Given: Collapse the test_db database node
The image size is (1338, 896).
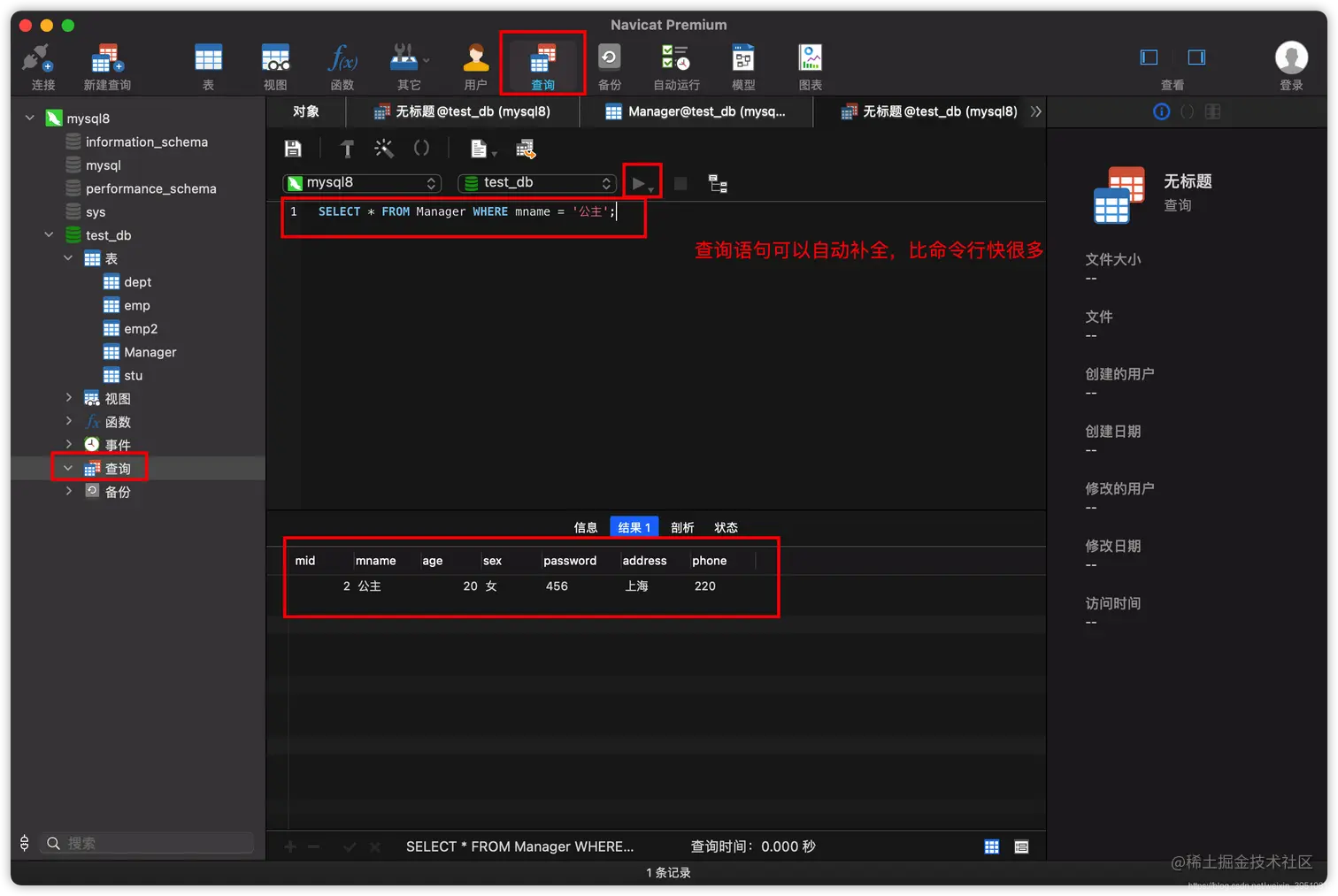Looking at the screenshot, I should [x=49, y=234].
